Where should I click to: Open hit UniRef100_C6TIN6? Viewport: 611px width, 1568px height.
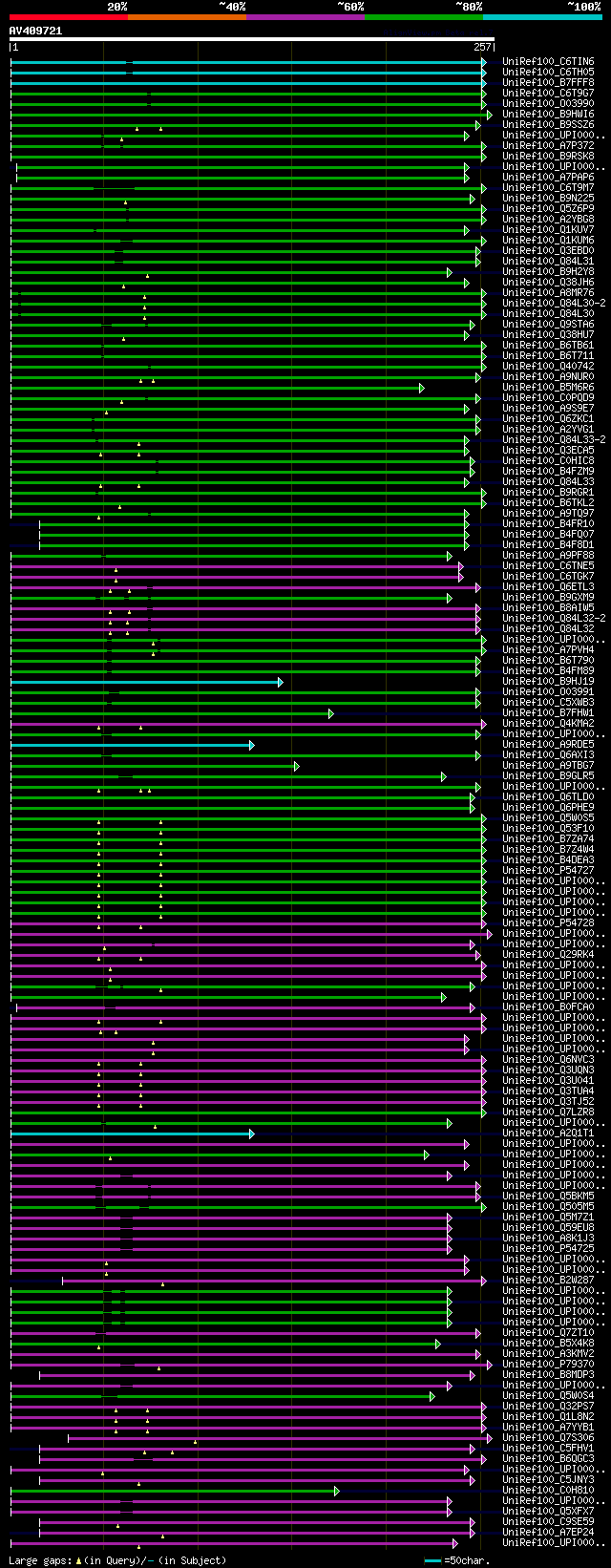point(548,62)
